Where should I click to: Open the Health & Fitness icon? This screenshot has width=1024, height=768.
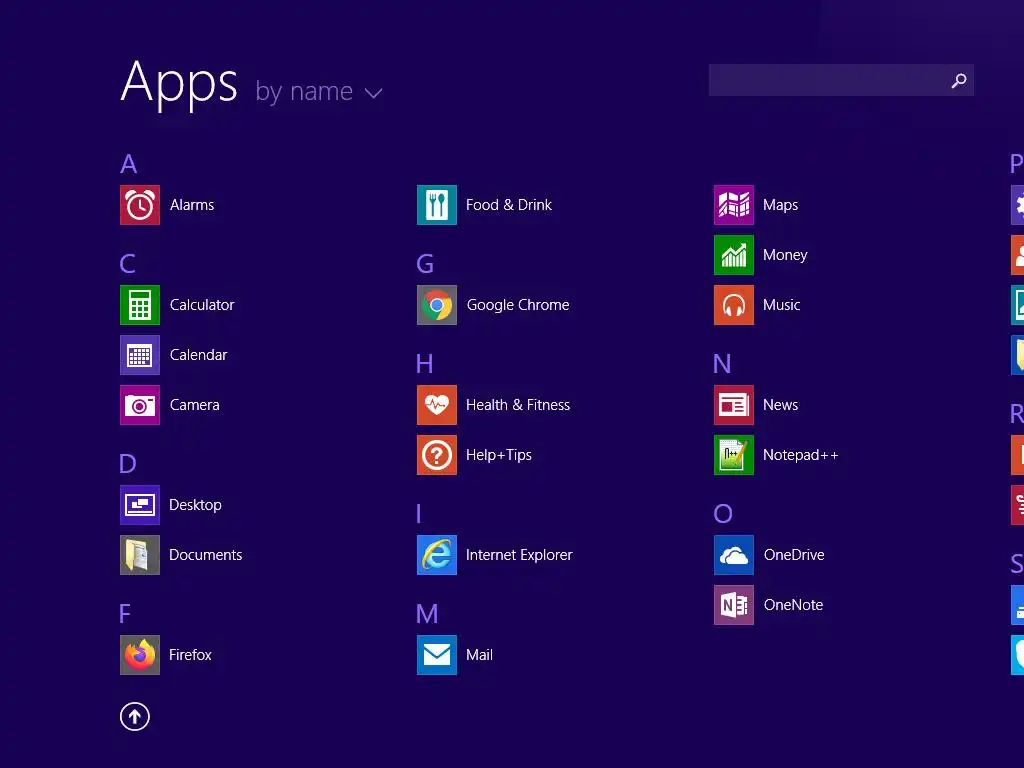(x=437, y=405)
